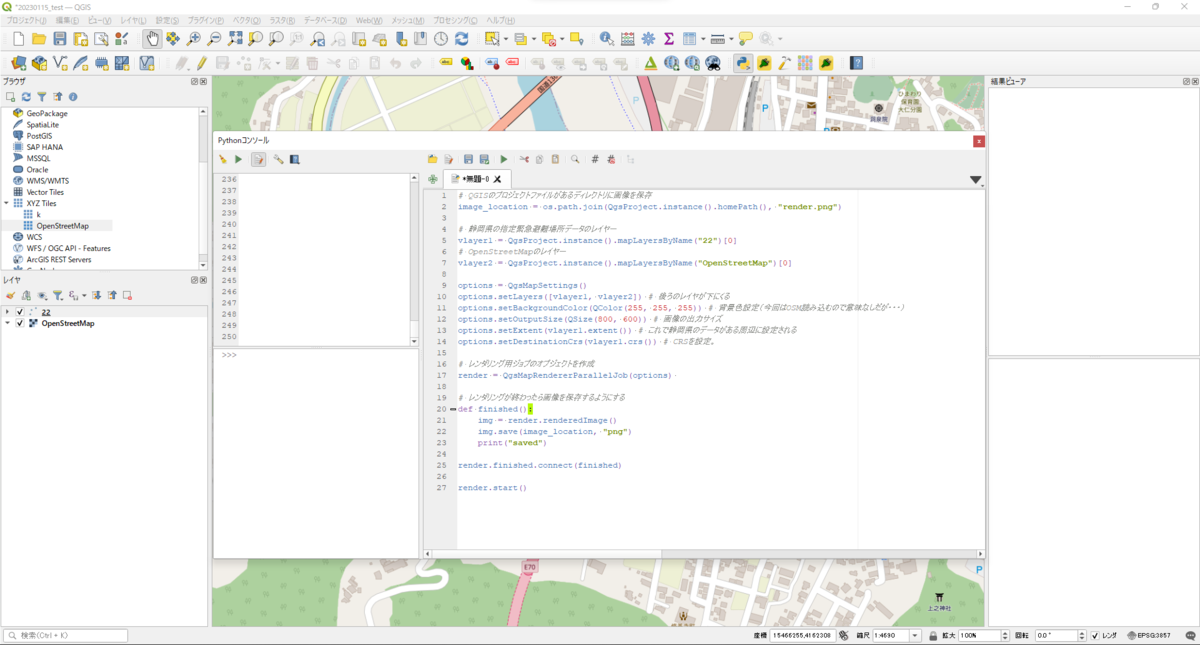Open the ベクタ menu
Viewport: 1200px width, 645px height.
pos(246,20)
